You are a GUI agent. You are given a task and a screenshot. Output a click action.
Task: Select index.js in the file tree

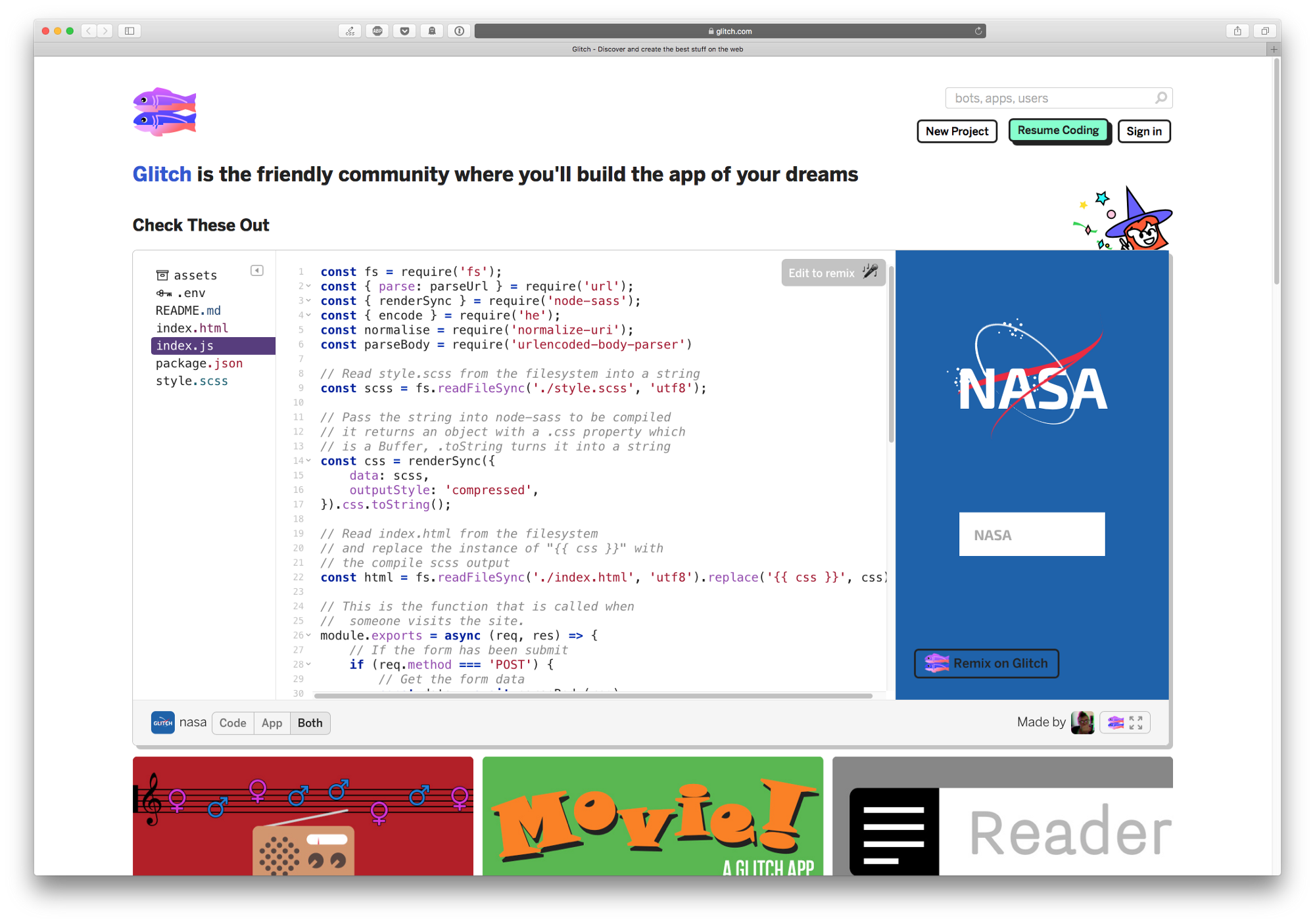213,346
